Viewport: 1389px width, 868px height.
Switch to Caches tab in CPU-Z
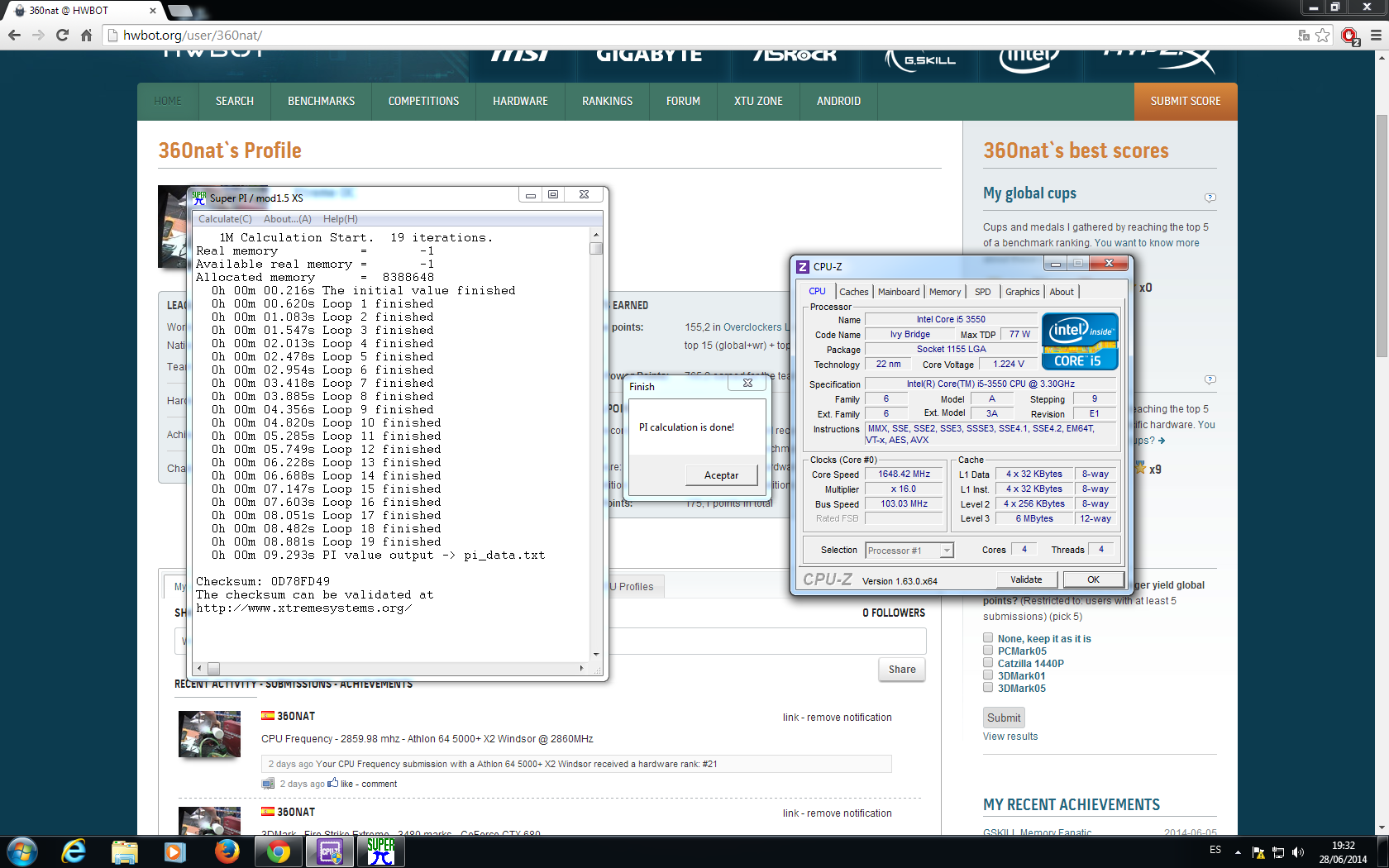pos(854,292)
